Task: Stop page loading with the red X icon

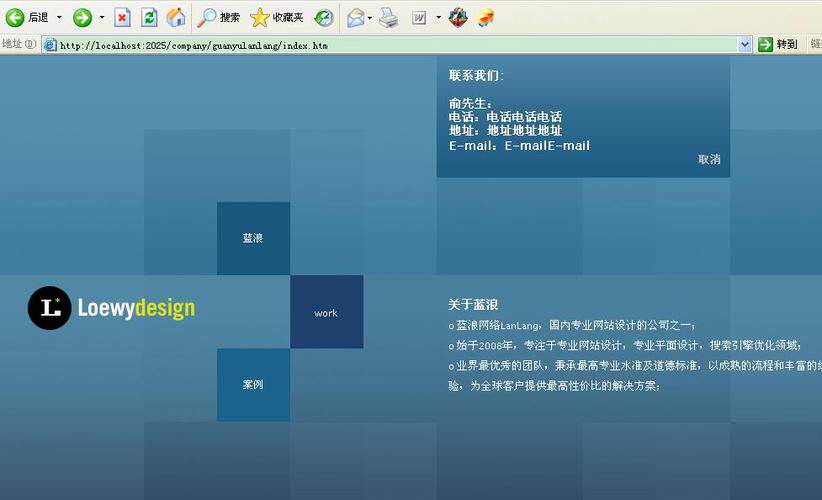Action: click(x=122, y=18)
